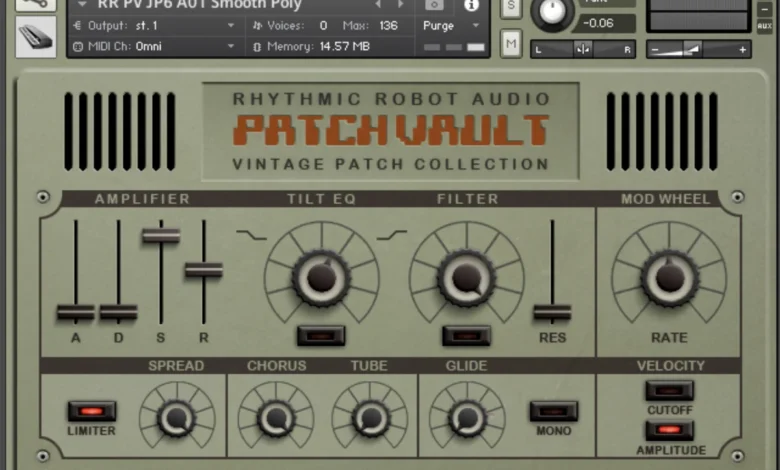This screenshot has height=470, width=780.
Task: Click the RES slider handle
Action: click(x=552, y=312)
